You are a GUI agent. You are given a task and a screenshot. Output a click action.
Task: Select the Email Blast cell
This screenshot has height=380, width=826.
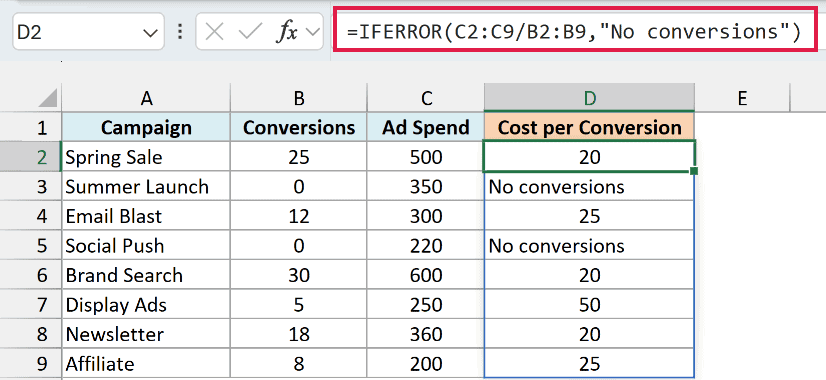click(146, 216)
